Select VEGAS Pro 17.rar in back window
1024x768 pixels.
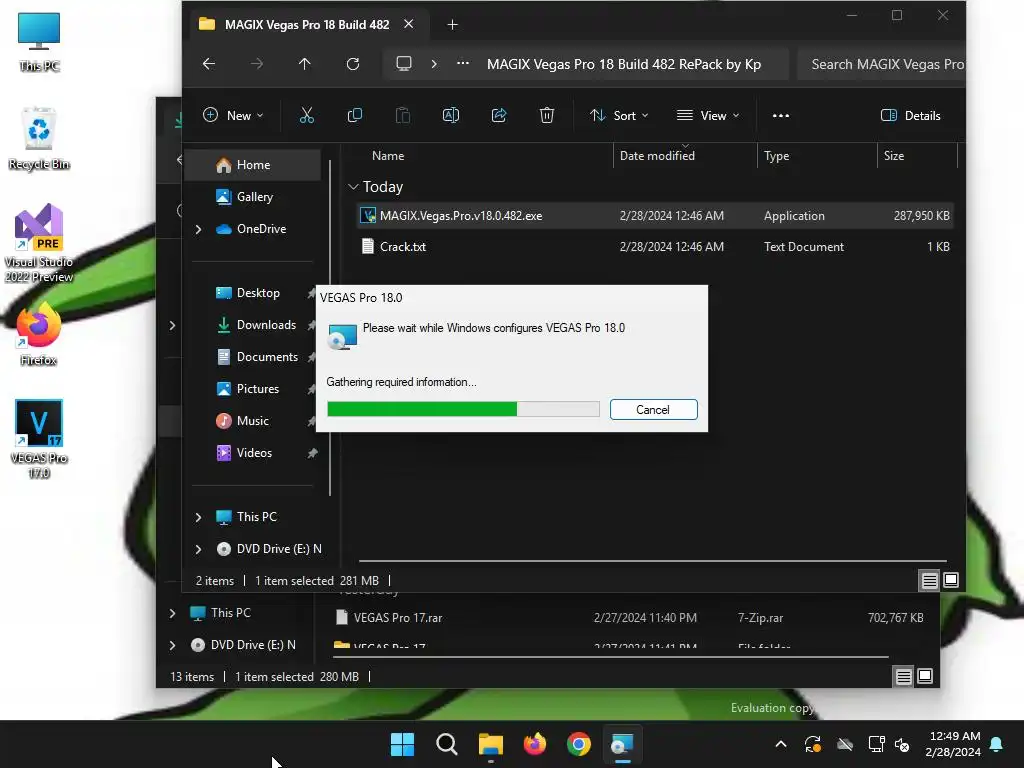(628, 618)
